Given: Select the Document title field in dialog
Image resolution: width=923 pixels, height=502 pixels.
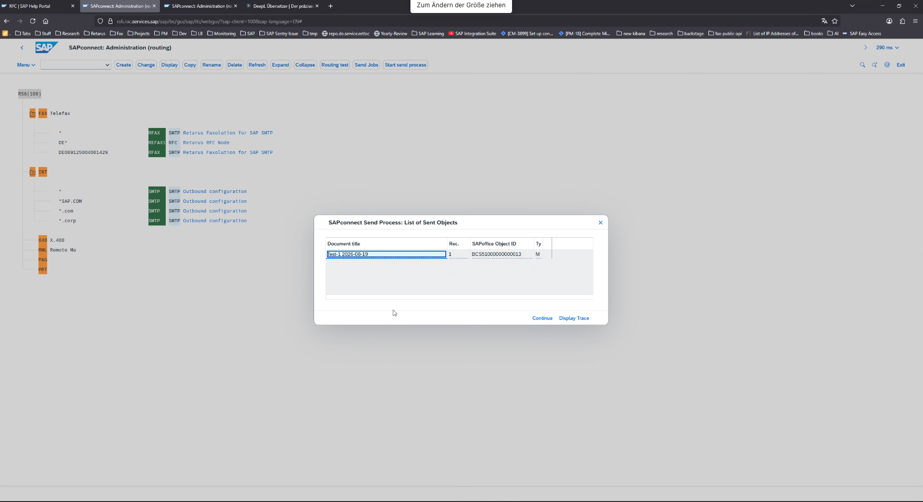Looking at the screenshot, I should tap(386, 254).
